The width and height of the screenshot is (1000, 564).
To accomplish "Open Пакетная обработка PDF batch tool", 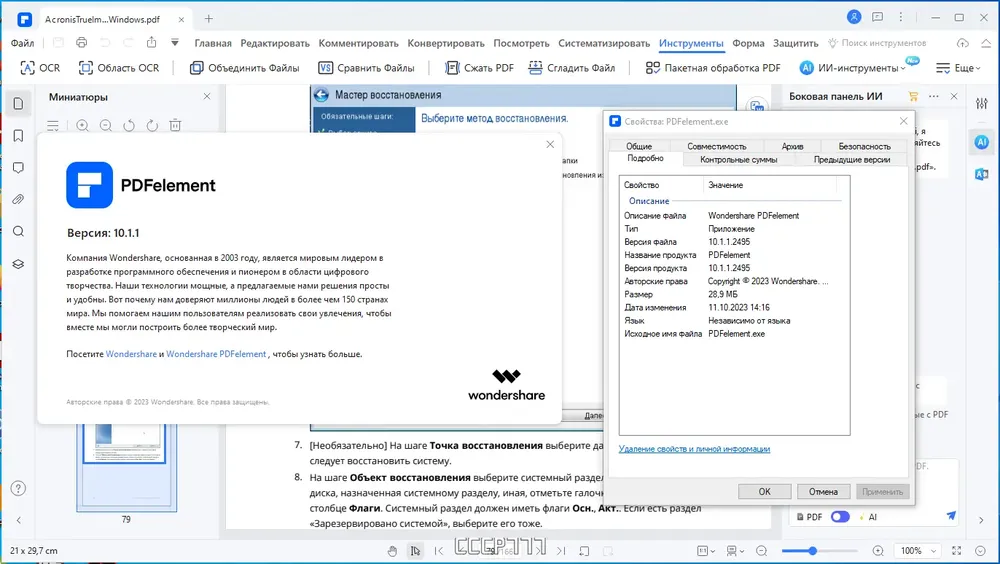I will [x=712, y=68].
